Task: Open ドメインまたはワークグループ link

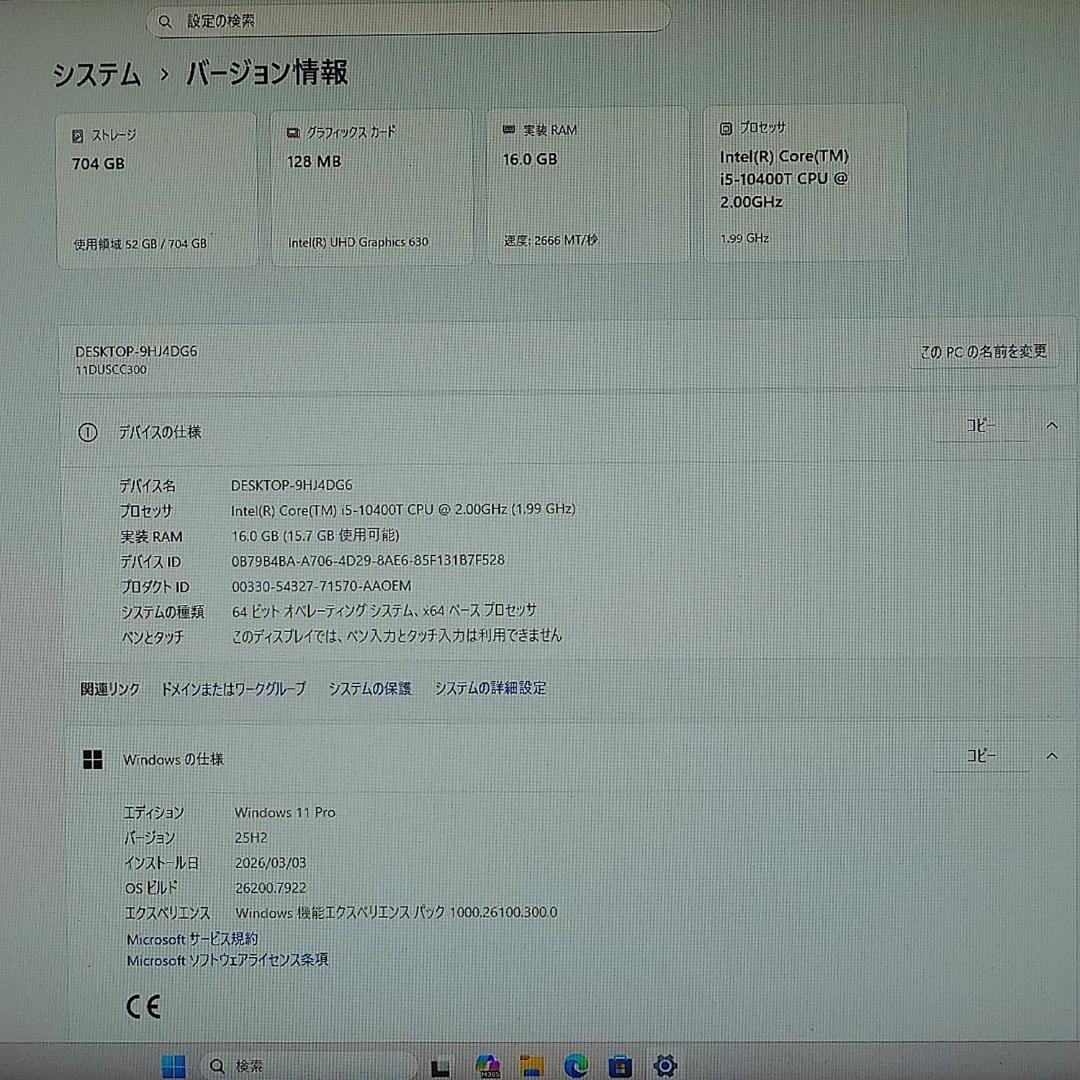Action: tap(233, 689)
